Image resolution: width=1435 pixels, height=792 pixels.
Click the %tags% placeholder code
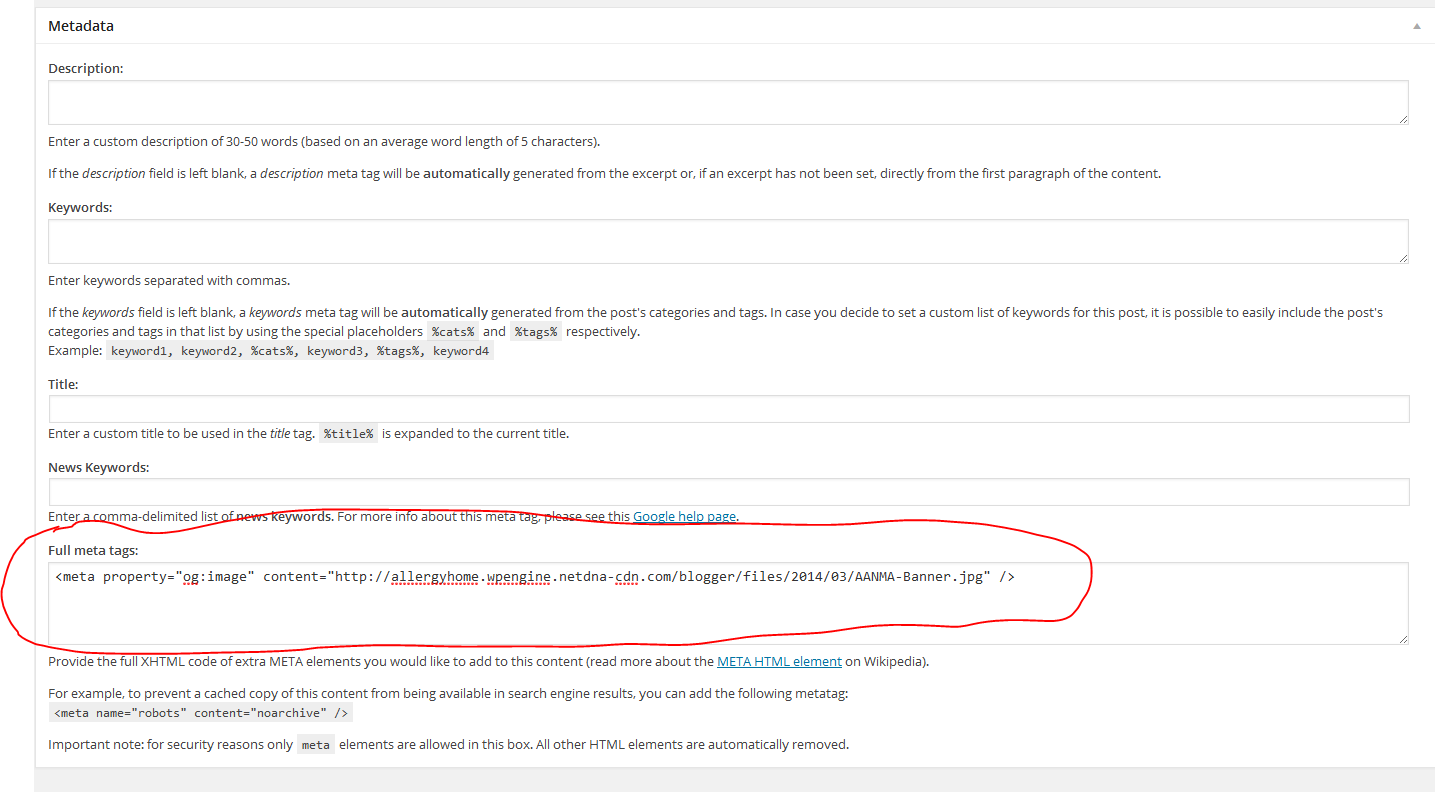536,332
